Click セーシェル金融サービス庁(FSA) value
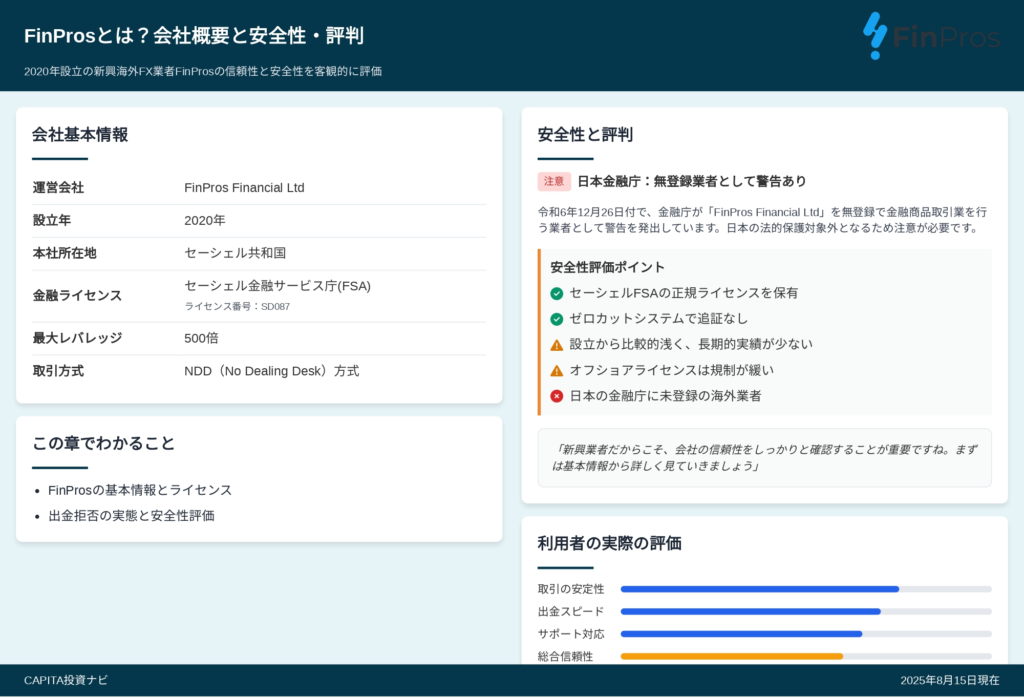Viewport: 1024px width, 698px height. click(278, 285)
